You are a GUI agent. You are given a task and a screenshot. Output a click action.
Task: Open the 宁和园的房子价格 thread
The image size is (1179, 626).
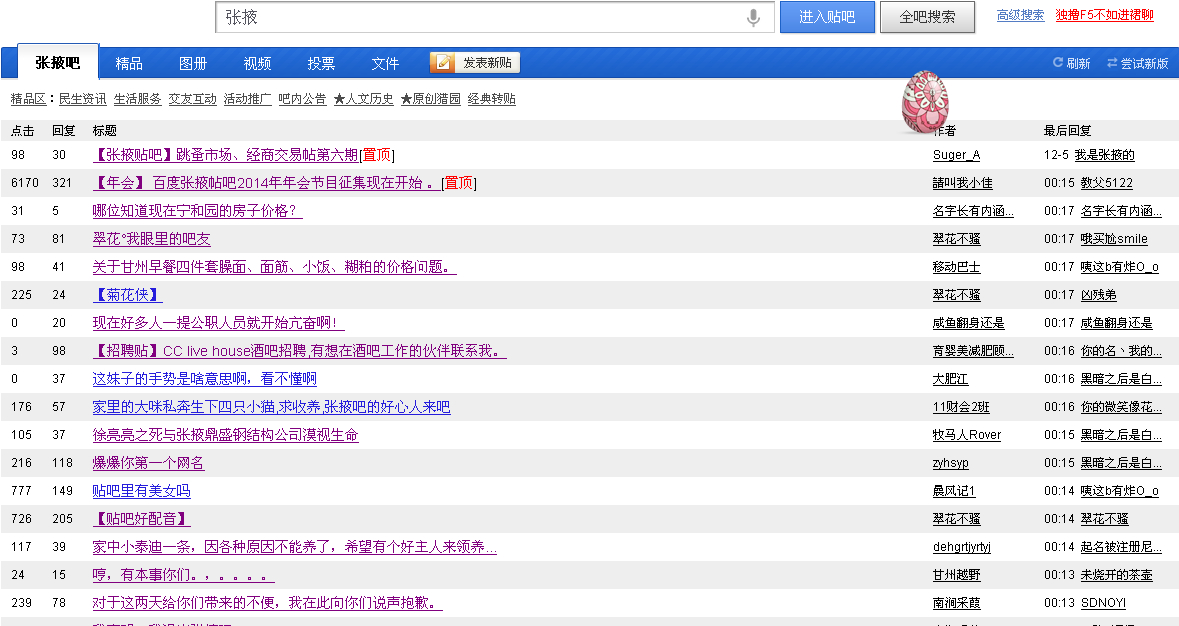tap(197, 211)
